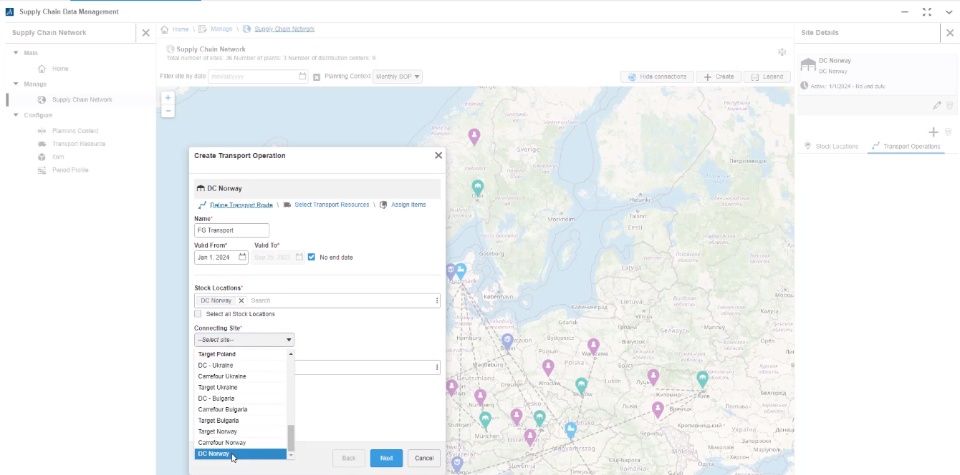Choose Carrefour Bulgaria in the list

click(x=241, y=410)
